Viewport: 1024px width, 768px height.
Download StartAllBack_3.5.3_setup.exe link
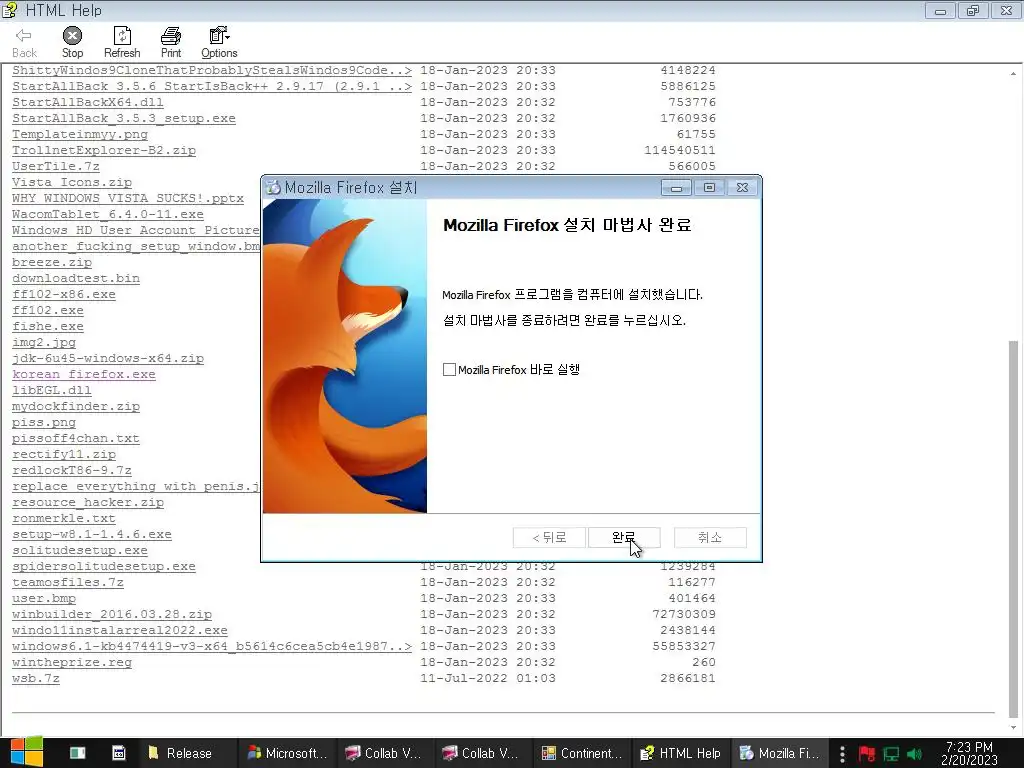tap(123, 118)
